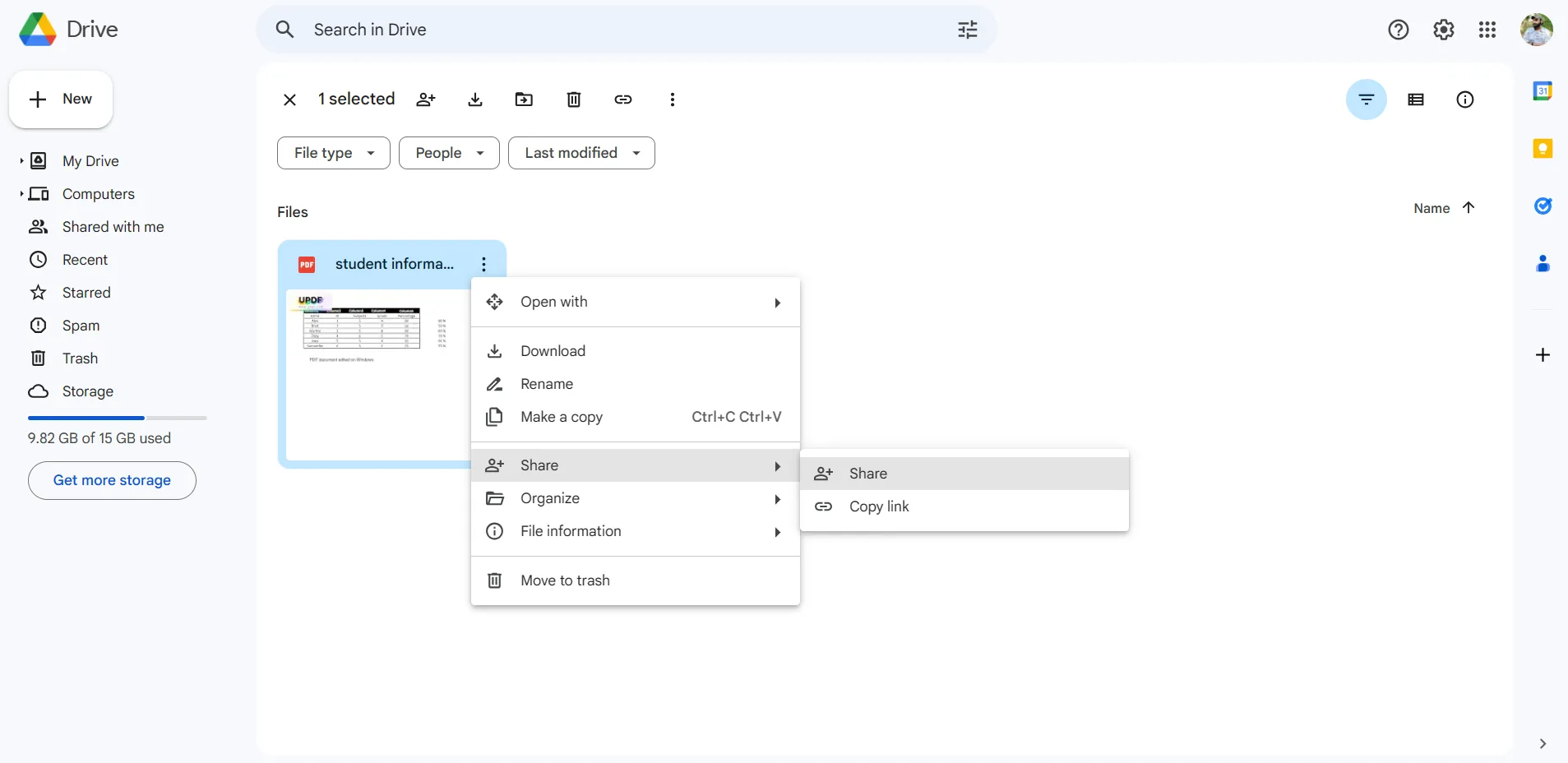Select the Share person-add icon in action toolbar
Viewport: 1568px width, 763px height.
pyautogui.click(x=426, y=99)
